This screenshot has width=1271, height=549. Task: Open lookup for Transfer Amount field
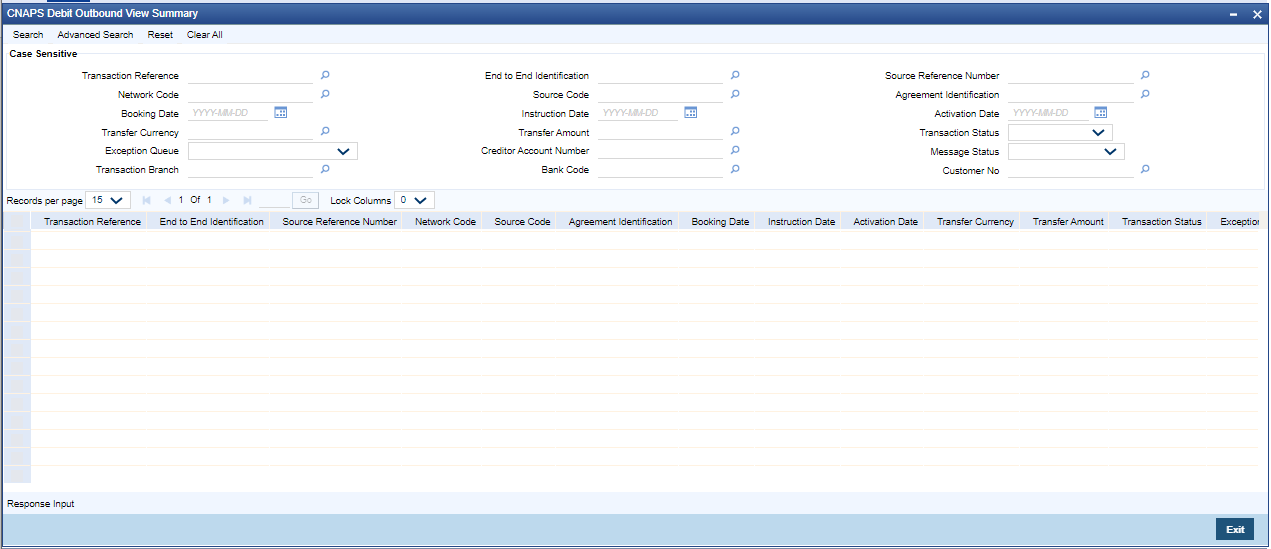(x=735, y=131)
